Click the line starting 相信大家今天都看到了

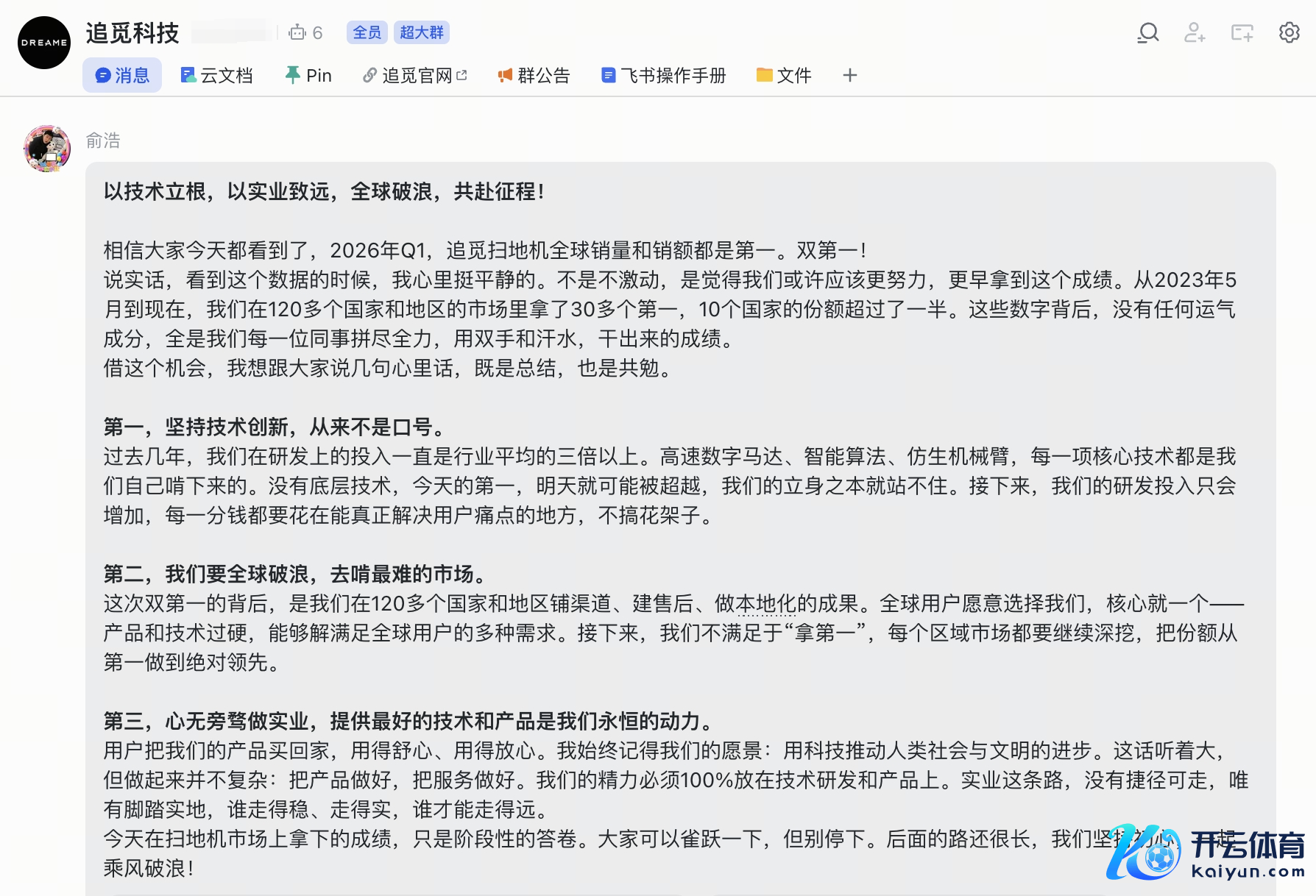pos(486,251)
